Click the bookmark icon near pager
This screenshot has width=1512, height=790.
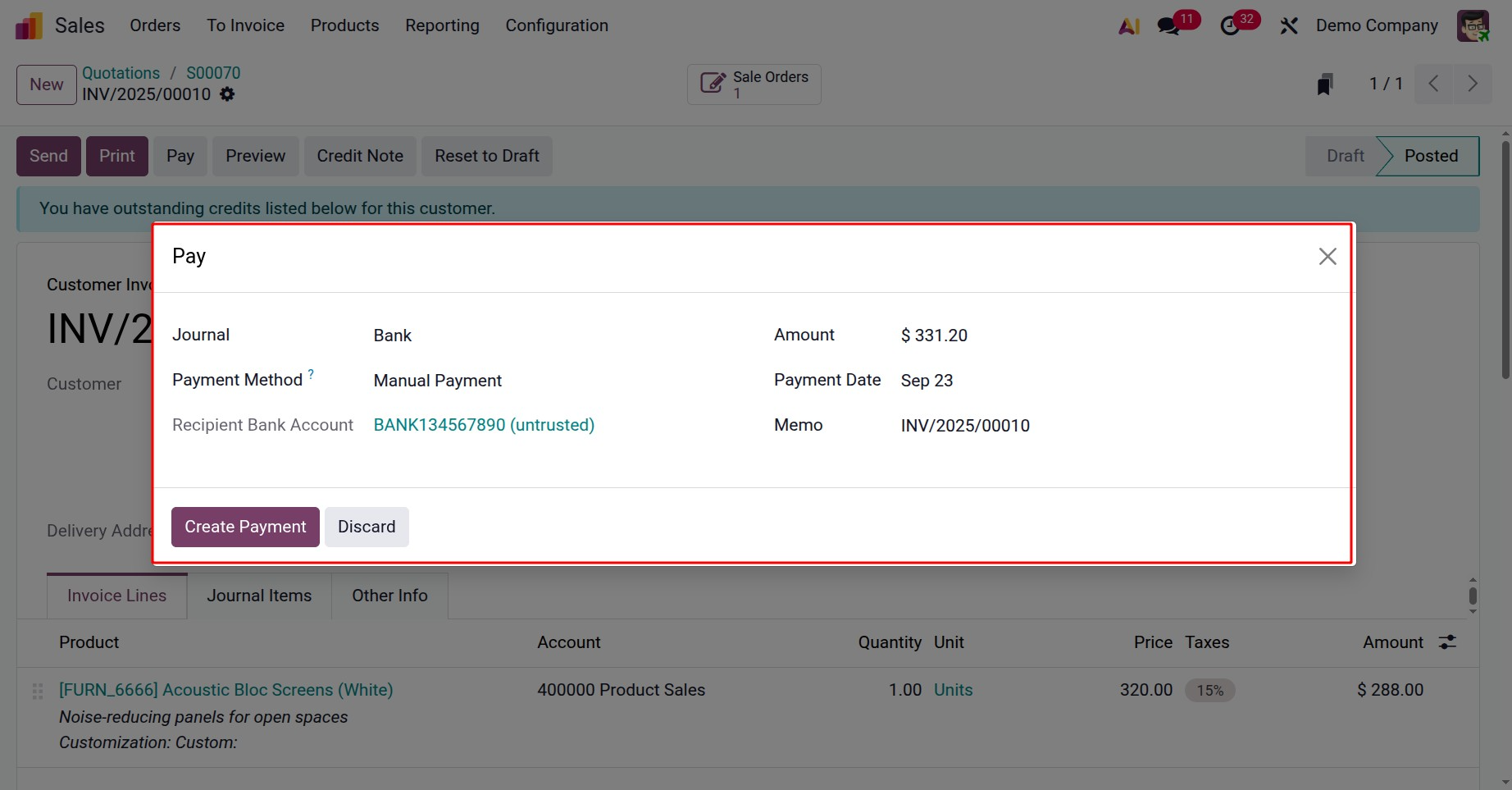point(1324,84)
